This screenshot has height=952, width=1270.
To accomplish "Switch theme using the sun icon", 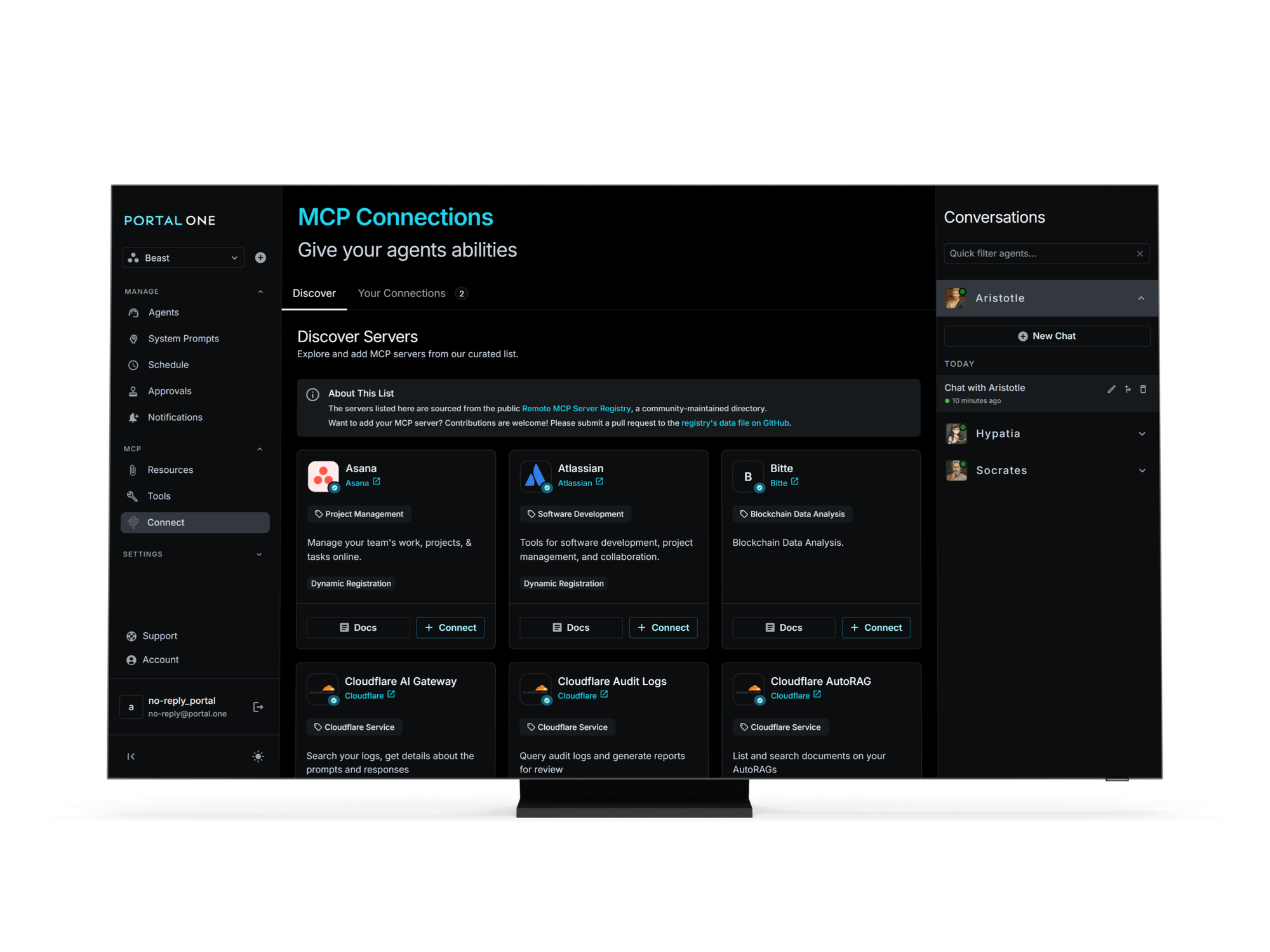I will click(x=258, y=756).
